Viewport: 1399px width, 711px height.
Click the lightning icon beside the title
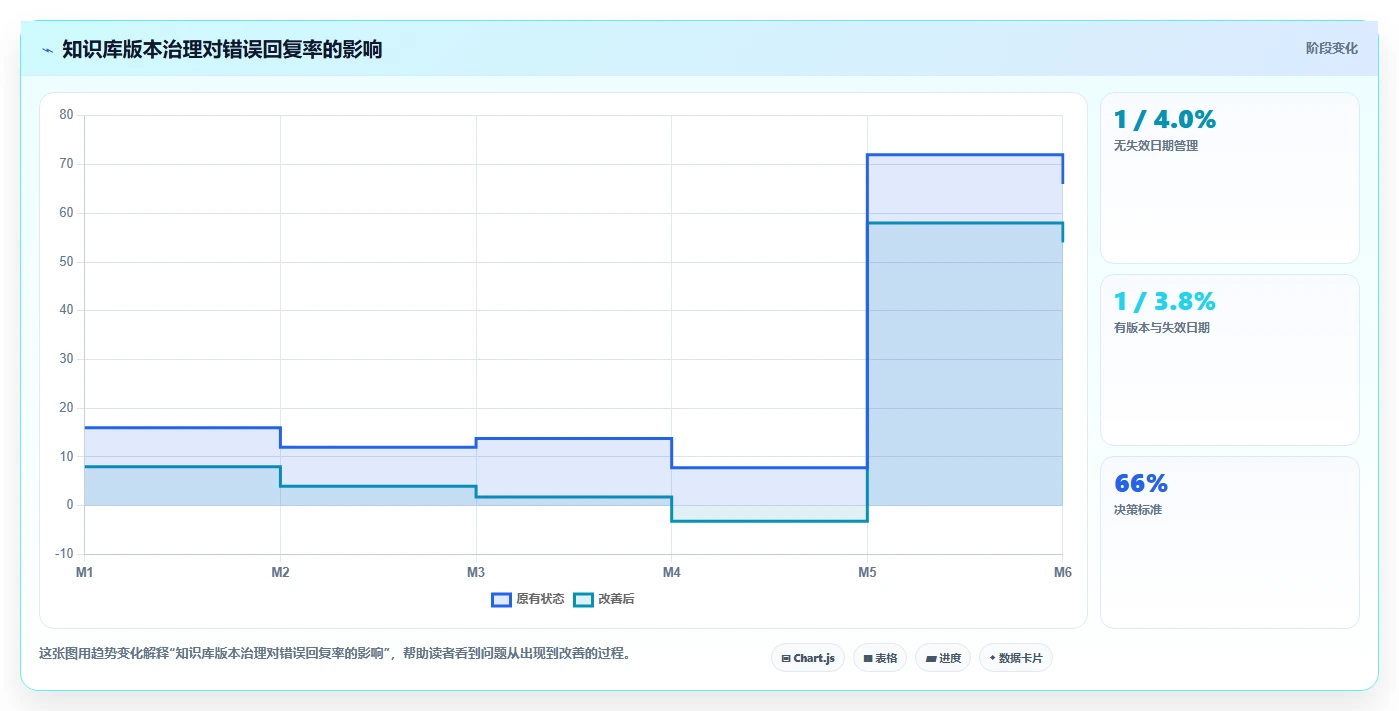pyautogui.click(x=47, y=50)
